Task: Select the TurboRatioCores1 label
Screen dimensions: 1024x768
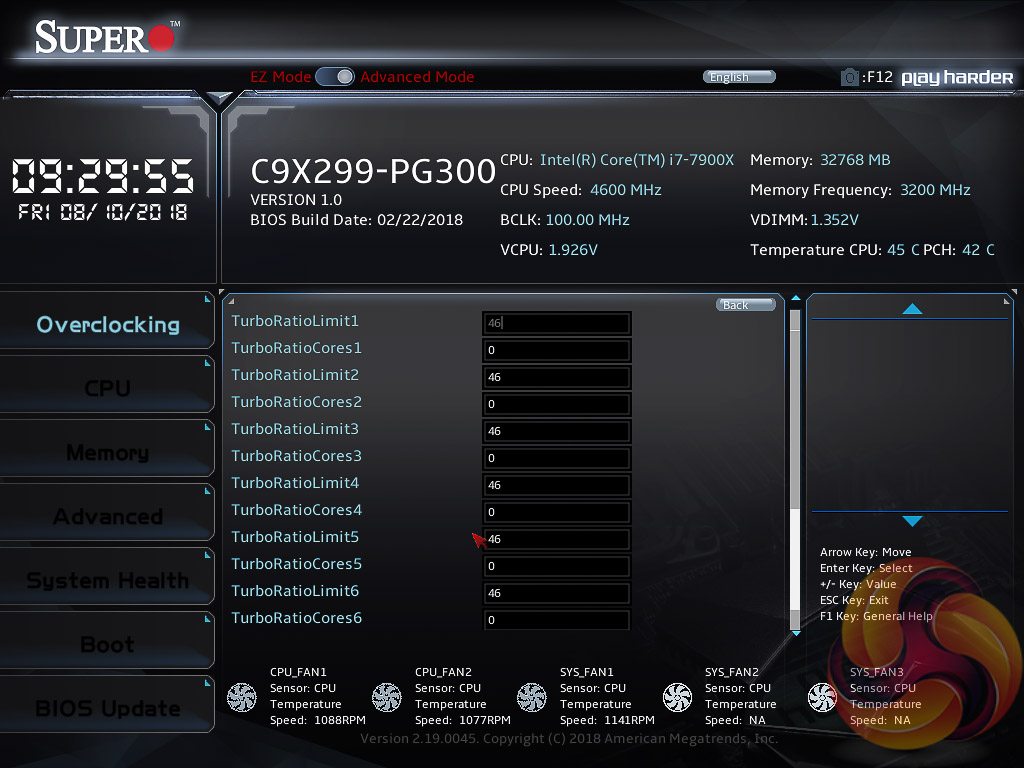Action: point(296,347)
